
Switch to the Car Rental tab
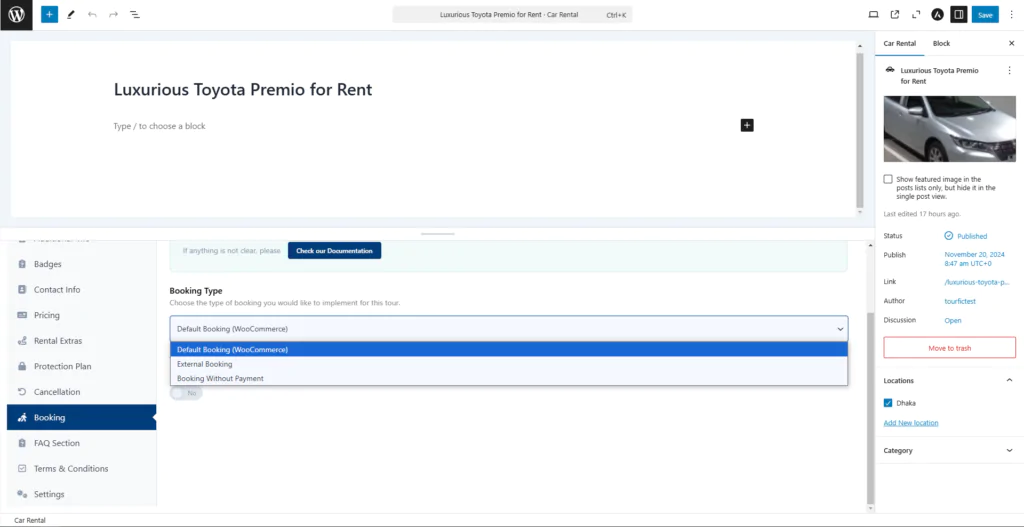899,43
